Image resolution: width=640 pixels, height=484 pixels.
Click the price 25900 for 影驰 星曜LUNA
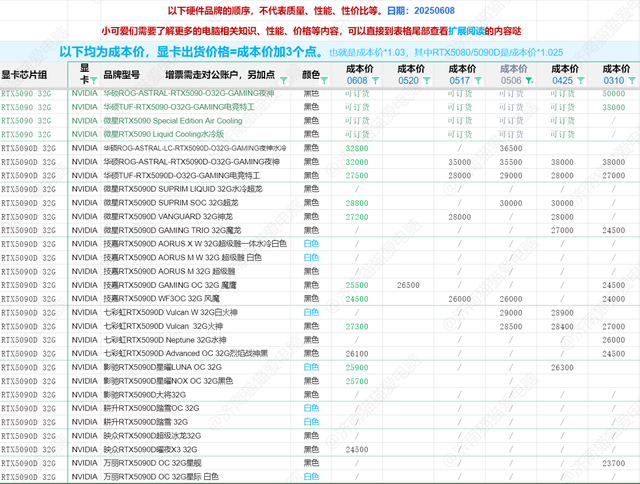(357, 367)
